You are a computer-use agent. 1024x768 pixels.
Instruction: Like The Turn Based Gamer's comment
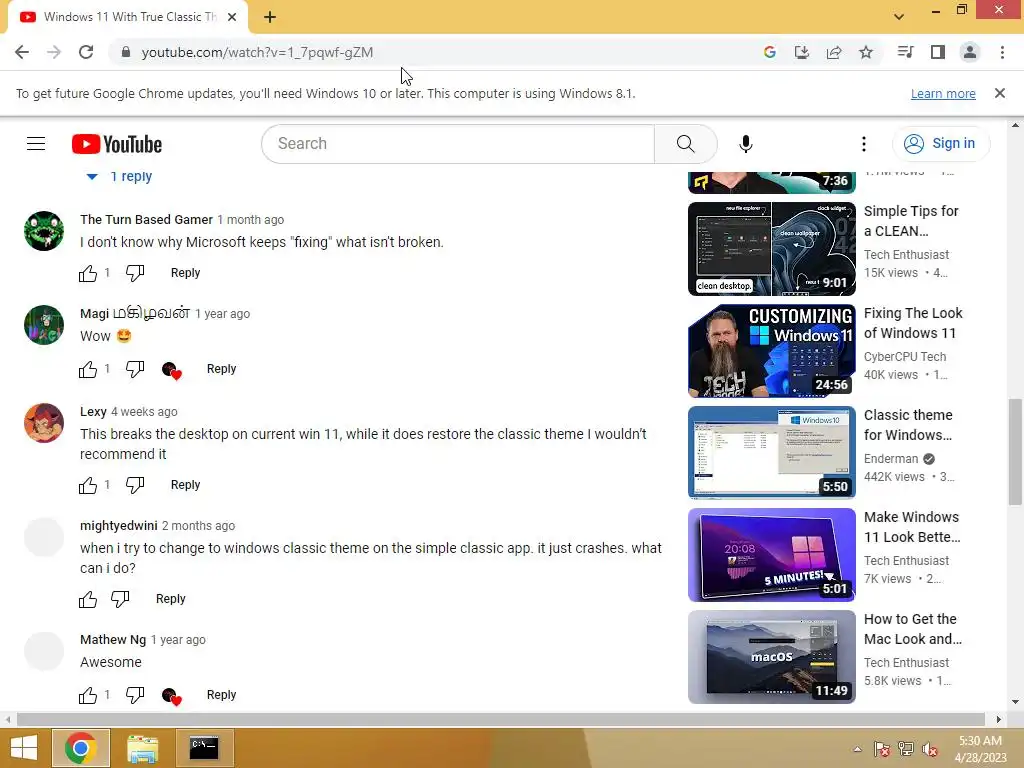point(88,273)
